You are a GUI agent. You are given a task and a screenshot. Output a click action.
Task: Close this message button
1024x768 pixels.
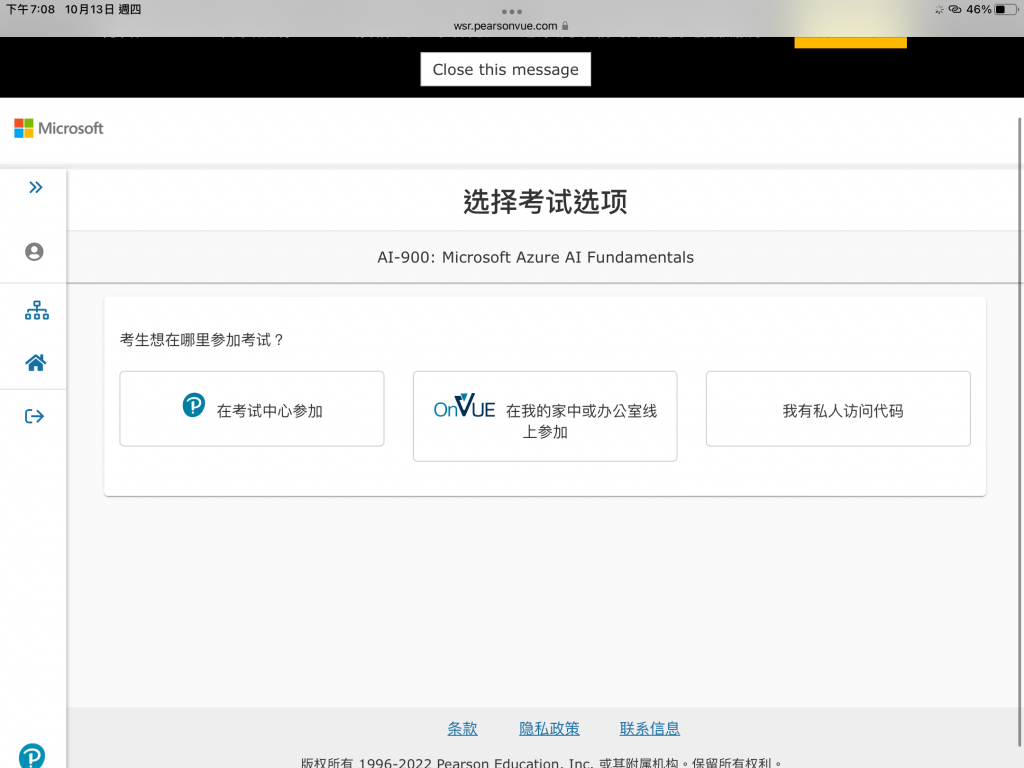click(505, 69)
